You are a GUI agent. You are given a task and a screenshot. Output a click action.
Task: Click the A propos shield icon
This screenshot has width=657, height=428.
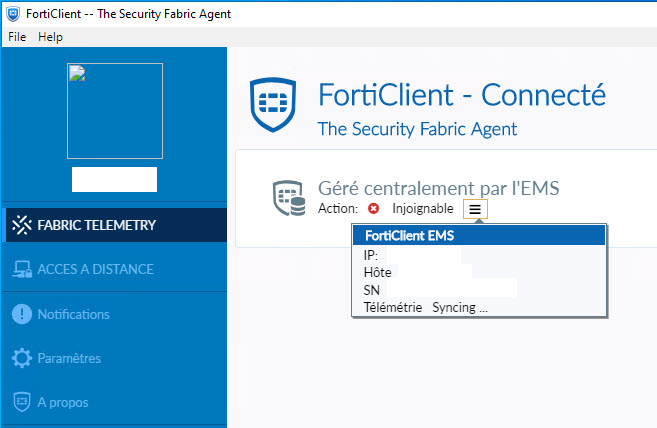(21, 402)
